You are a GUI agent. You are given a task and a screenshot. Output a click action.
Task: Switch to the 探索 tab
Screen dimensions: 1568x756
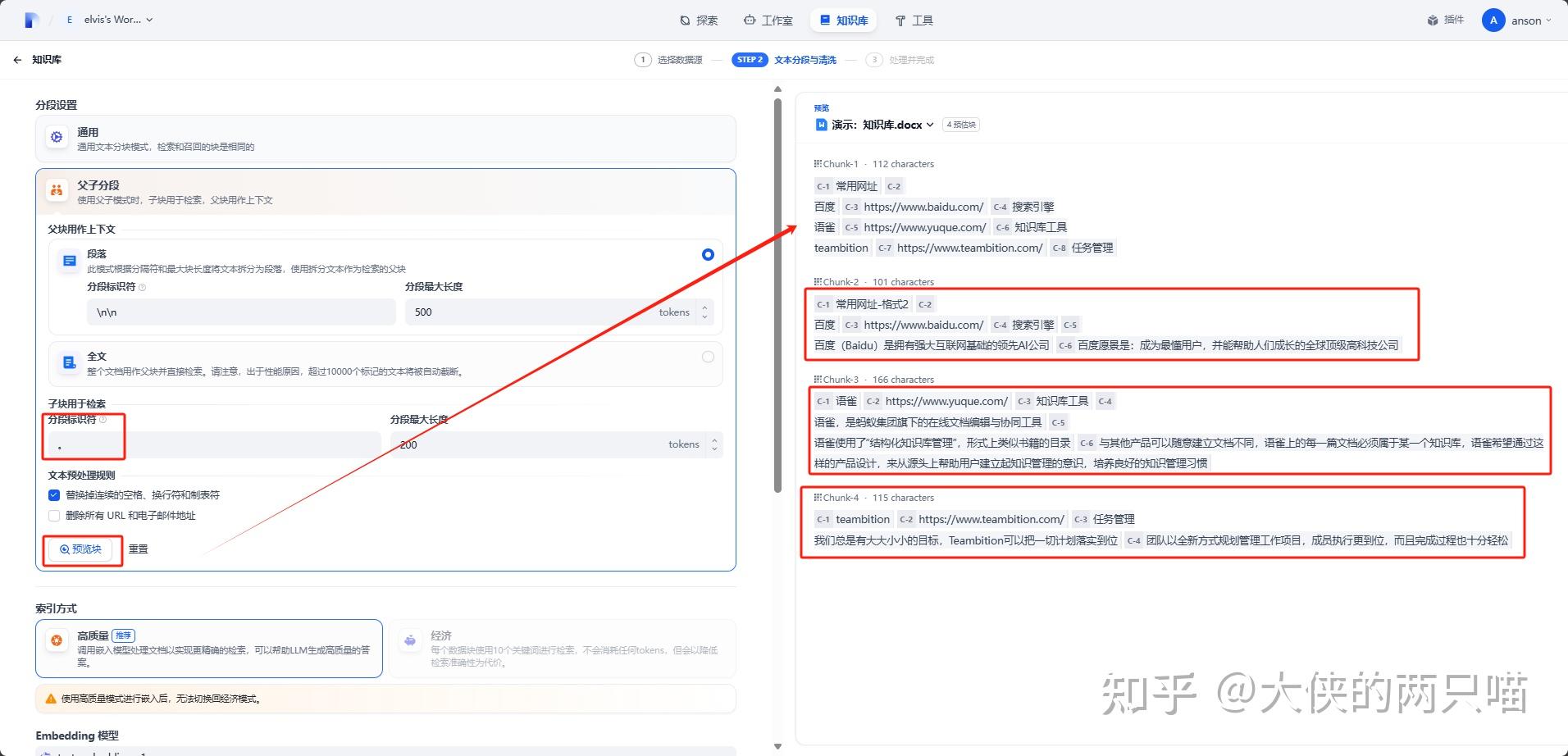point(699,20)
